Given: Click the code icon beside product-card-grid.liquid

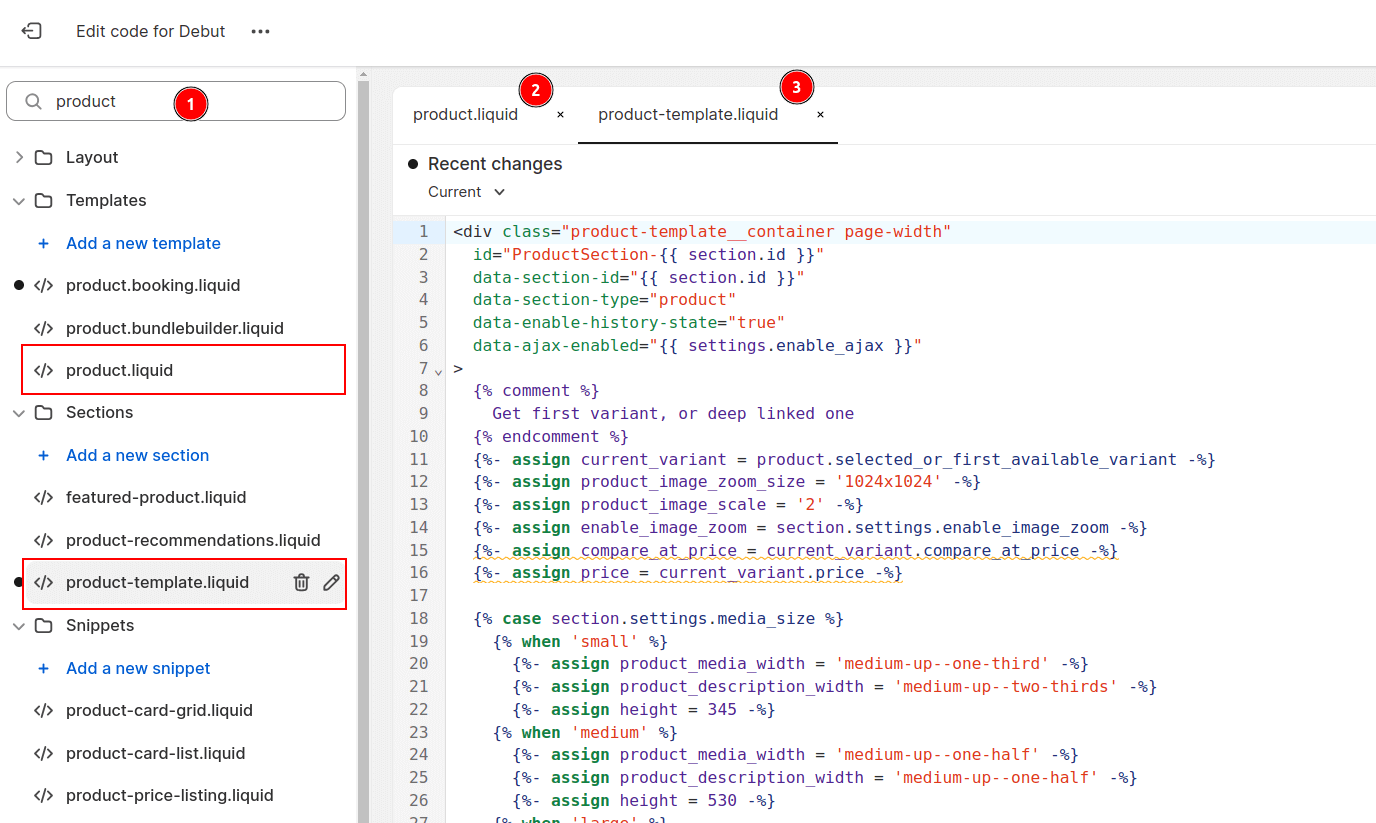Looking at the screenshot, I should click(43, 710).
